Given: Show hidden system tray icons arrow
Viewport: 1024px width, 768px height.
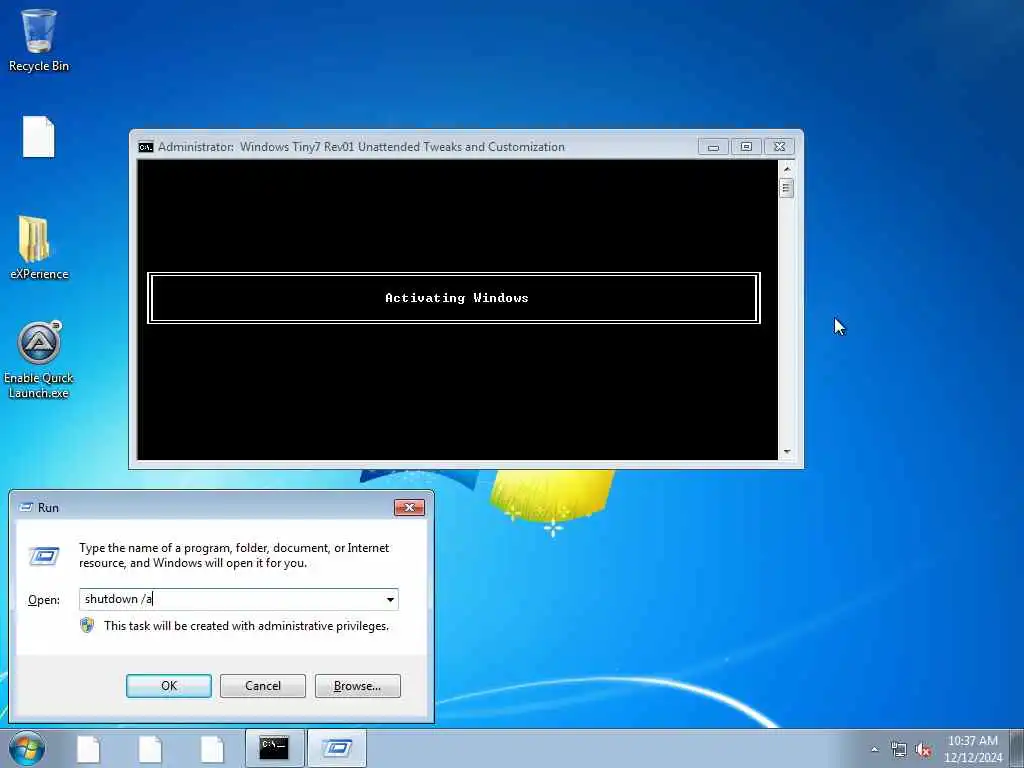Looking at the screenshot, I should click(x=874, y=750).
